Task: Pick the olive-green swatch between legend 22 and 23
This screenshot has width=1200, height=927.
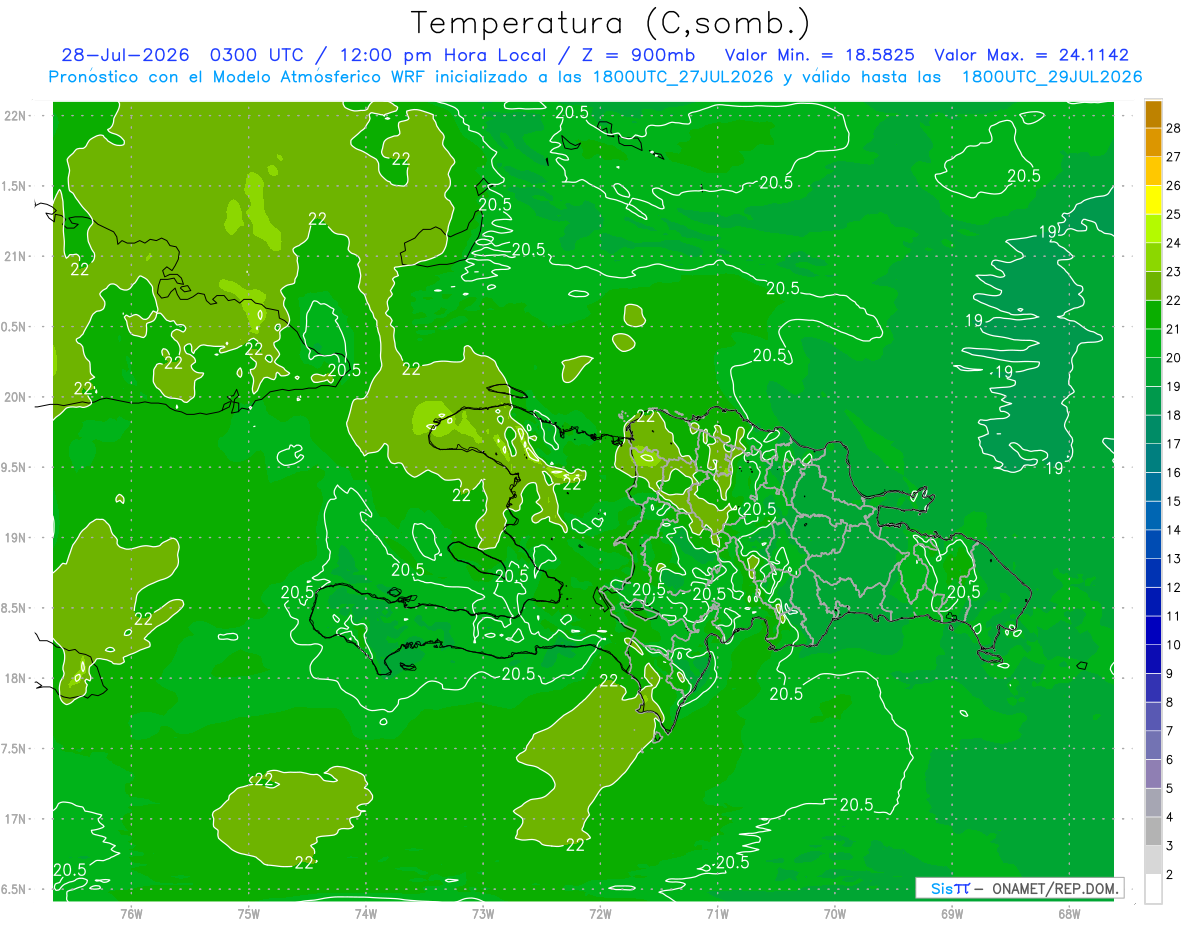Action: tap(1153, 286)
